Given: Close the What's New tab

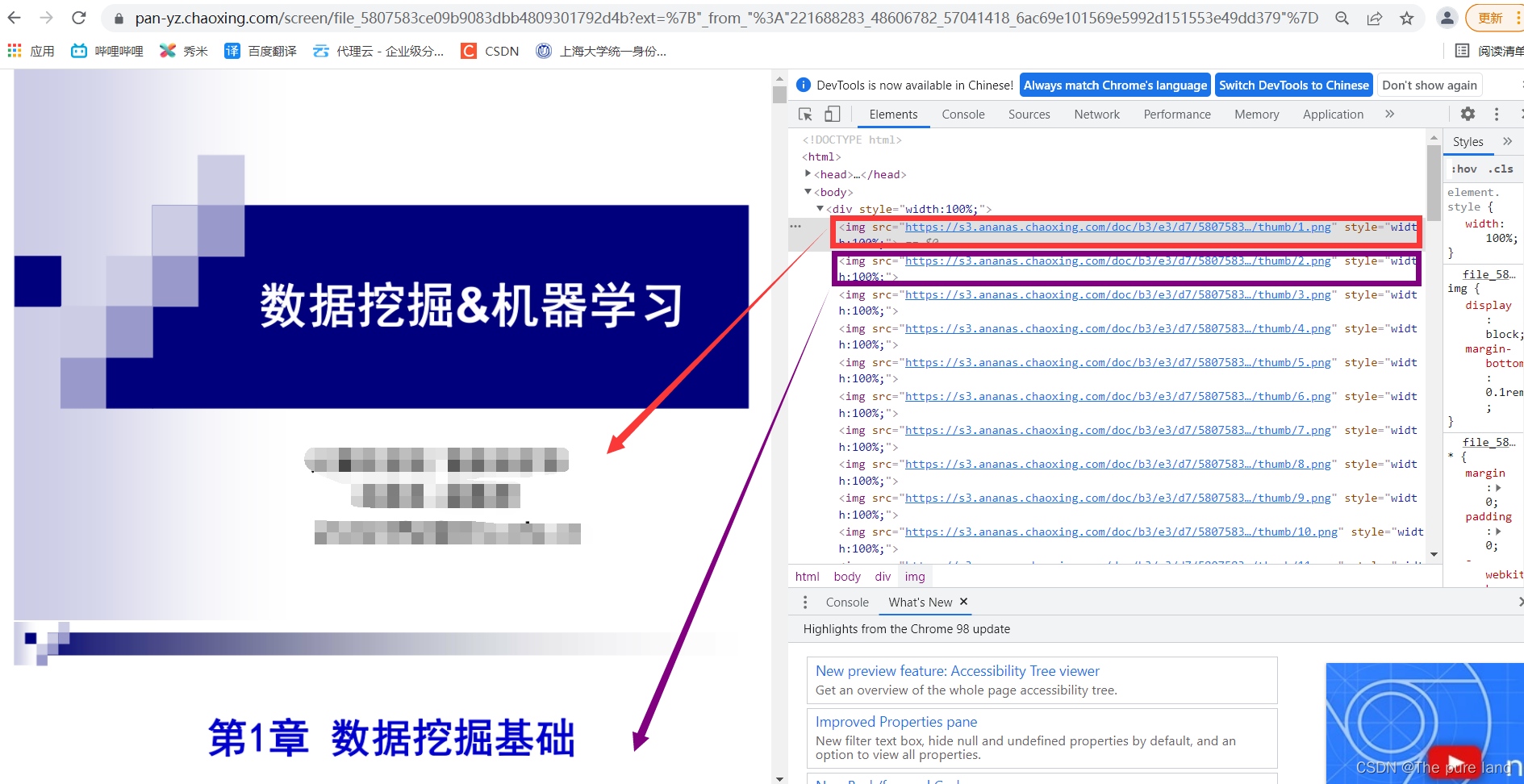Looking at the screenshot, I should coord(963,602).
